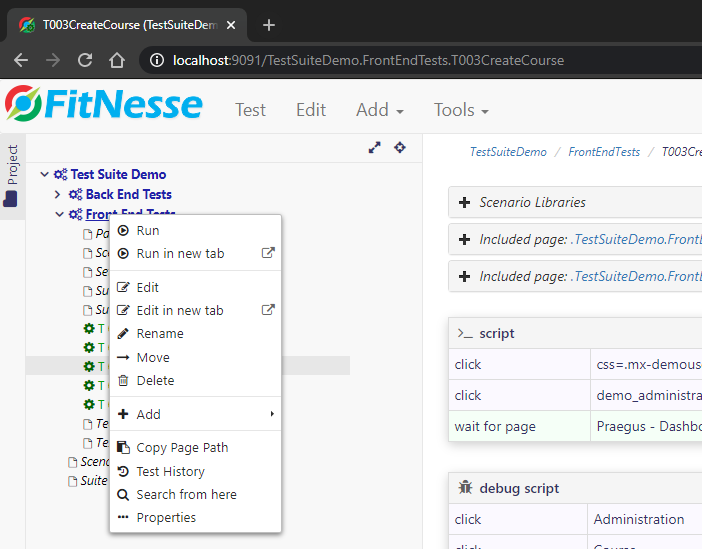The width and height of the screenshot is (702, 549).
Task: Click the clipboard icon next to Copy Page Path
Action: pyautogui.click(x=123, y=447)
